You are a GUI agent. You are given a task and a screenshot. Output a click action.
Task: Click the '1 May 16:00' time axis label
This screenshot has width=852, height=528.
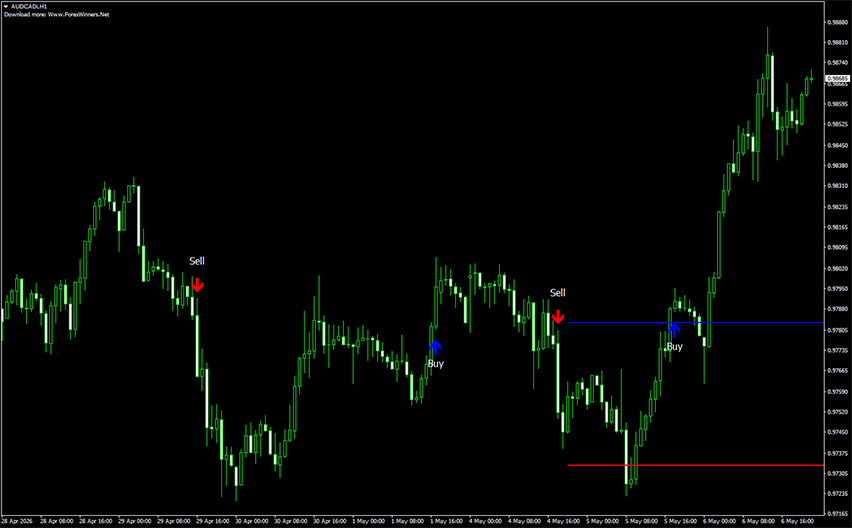[447, 521]
